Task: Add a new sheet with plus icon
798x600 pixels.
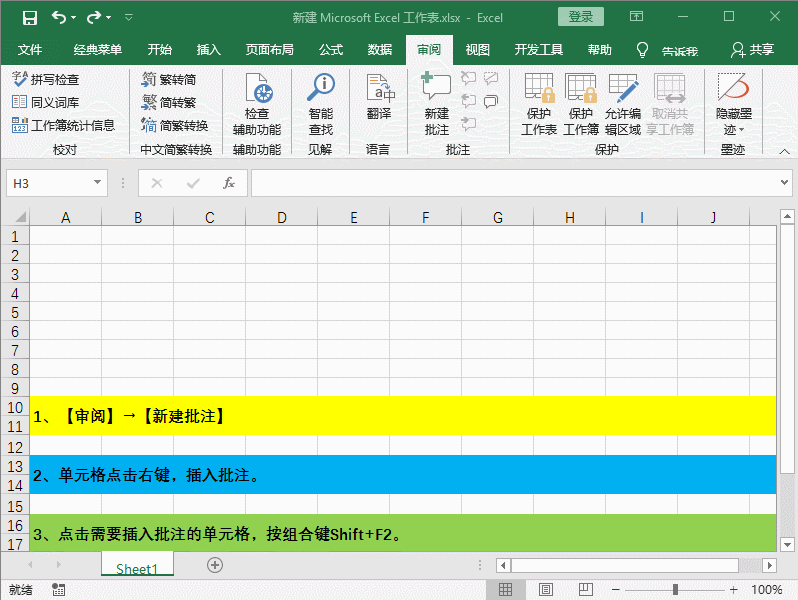Action: (x=215, y=565)
